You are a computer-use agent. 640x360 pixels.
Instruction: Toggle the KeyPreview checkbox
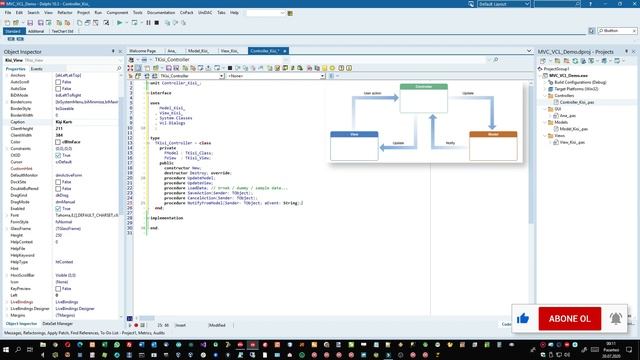pyautogui.click(x=58, y=289)
